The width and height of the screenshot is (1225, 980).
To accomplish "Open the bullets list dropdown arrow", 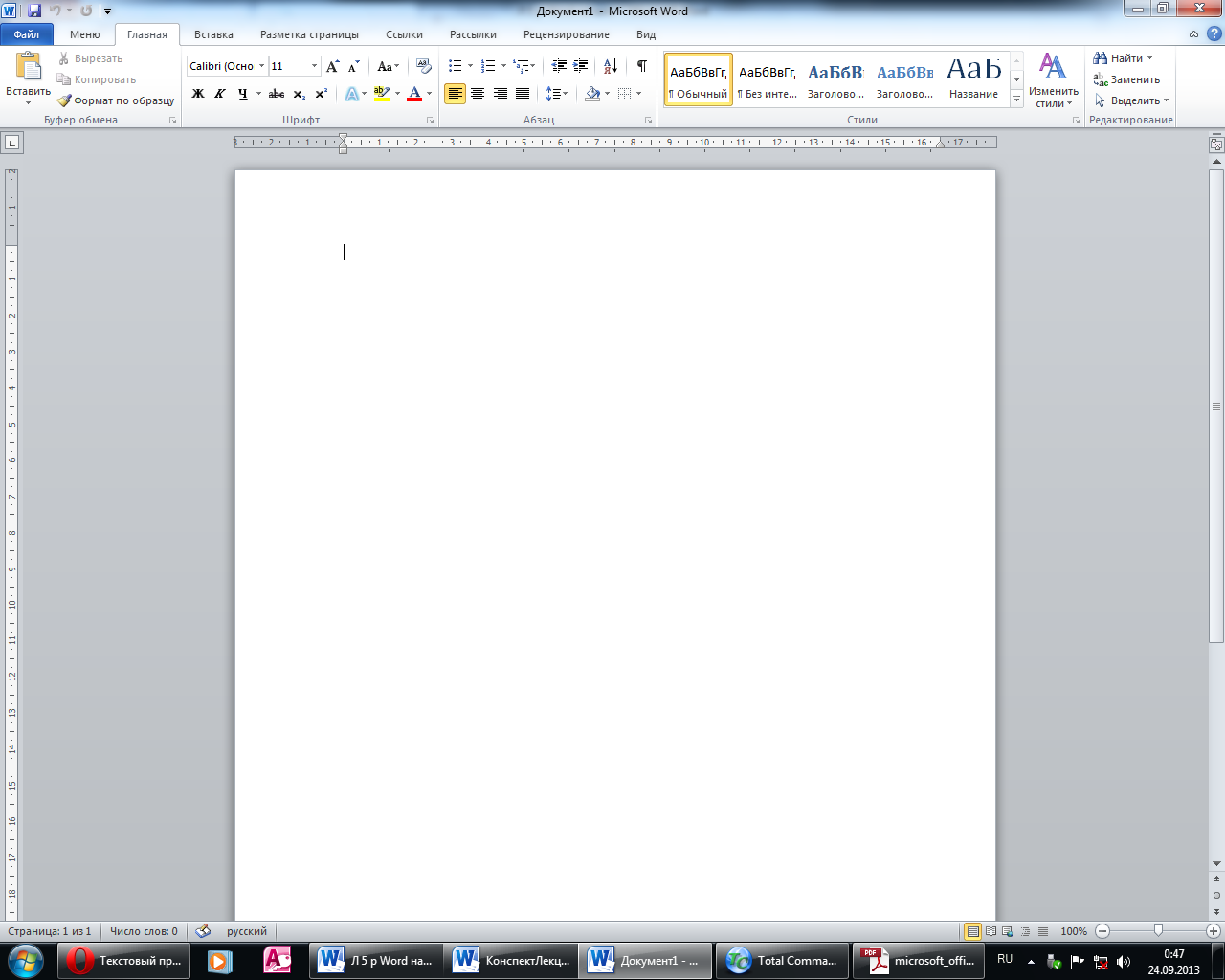I will [x=470, y=66].
